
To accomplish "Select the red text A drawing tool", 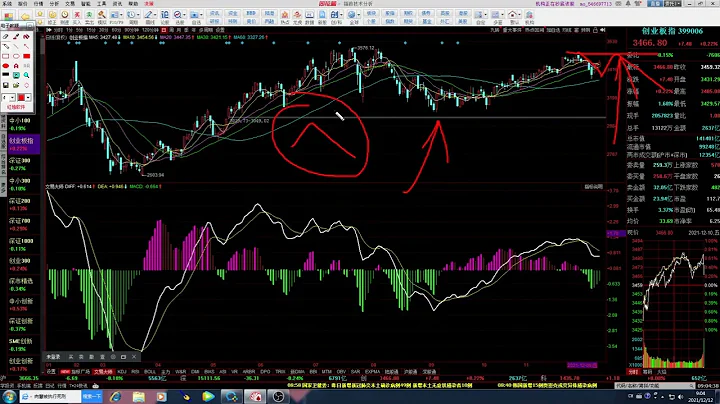I will coord(16,66).
